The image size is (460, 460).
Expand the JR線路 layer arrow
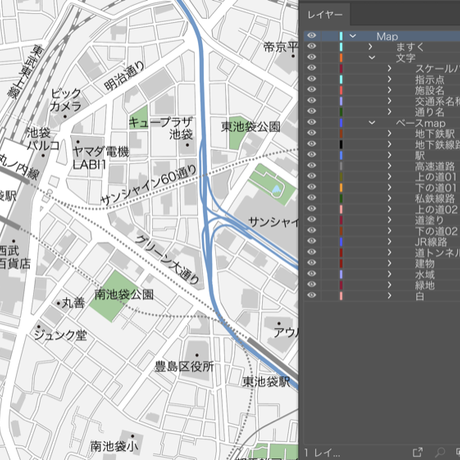pos(389,241)
